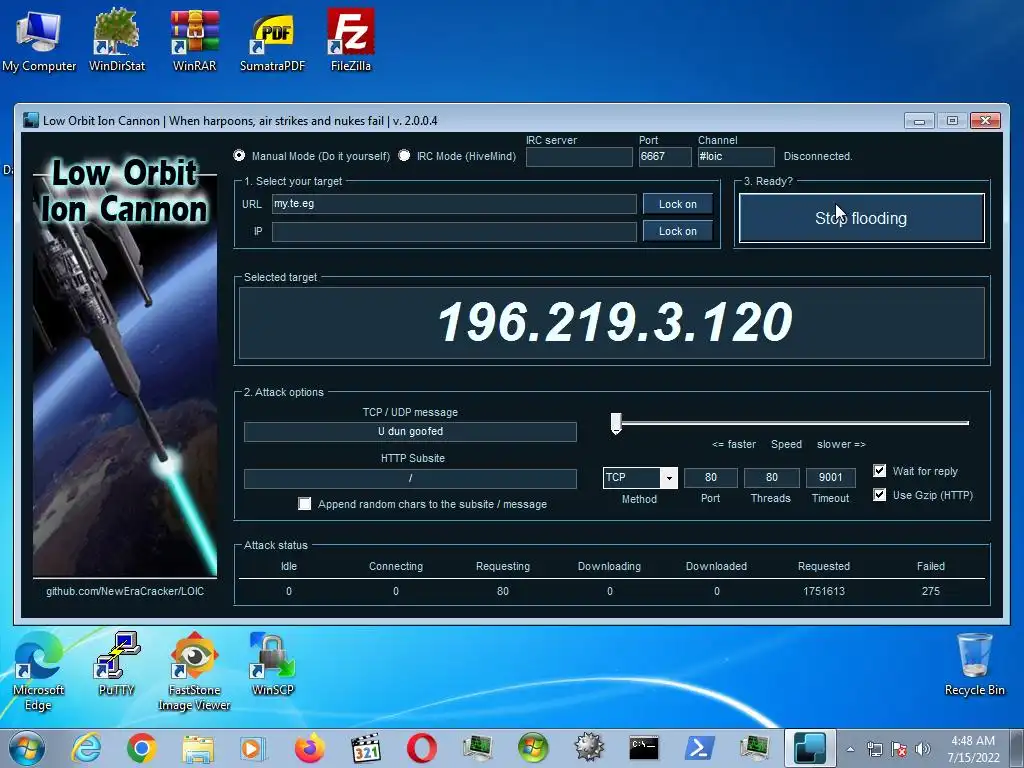Open PowerShell from taskbar
This screenshot has height=768, width=1024.
[x=699, y=748]
